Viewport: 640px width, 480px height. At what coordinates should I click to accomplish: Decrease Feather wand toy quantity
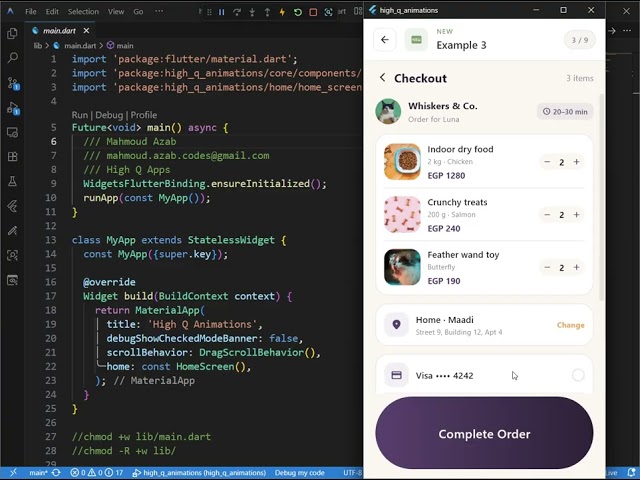(x=547, y=267)
